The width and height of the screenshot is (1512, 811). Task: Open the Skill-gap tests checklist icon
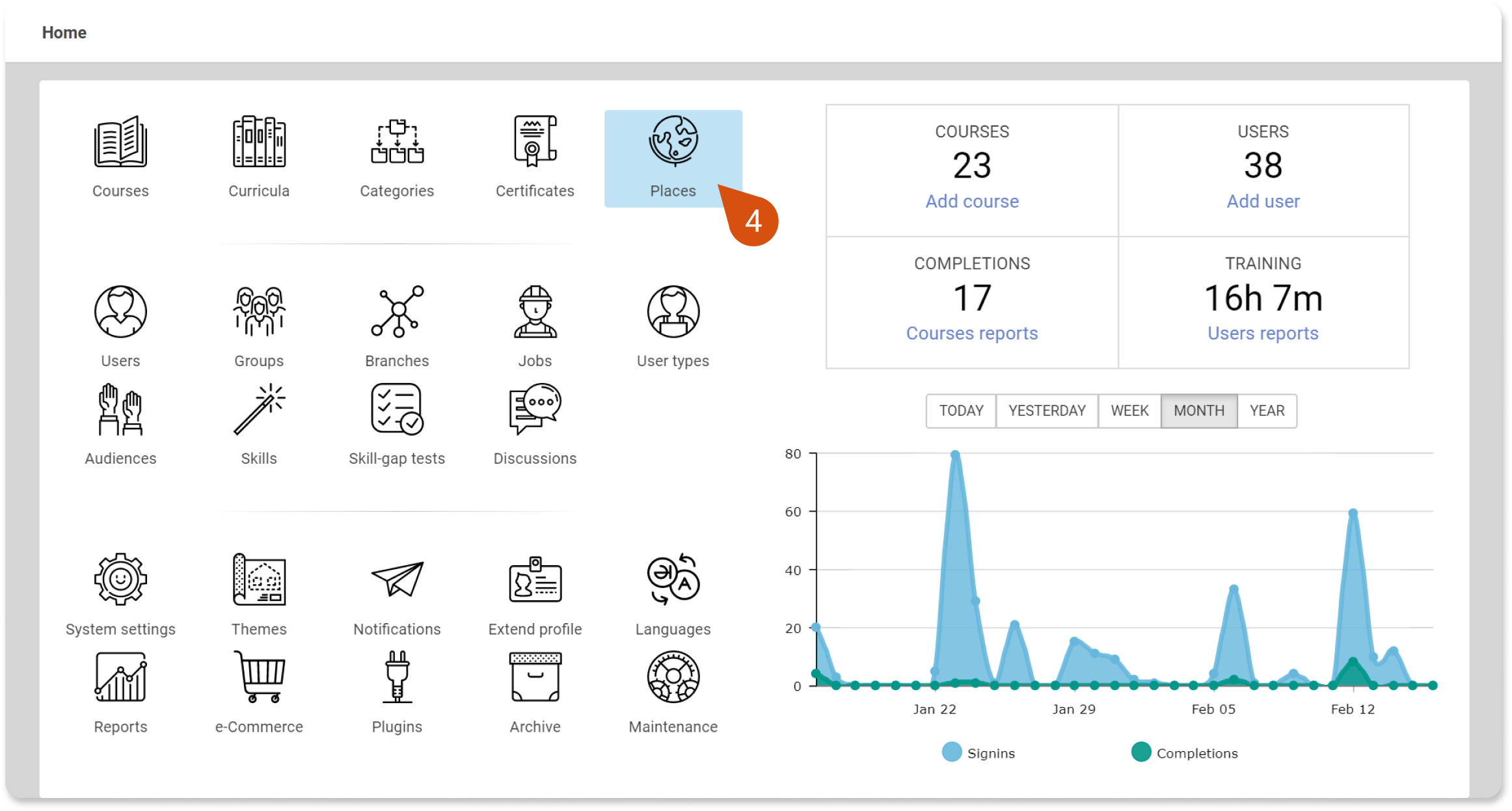(x=397, y=409)
